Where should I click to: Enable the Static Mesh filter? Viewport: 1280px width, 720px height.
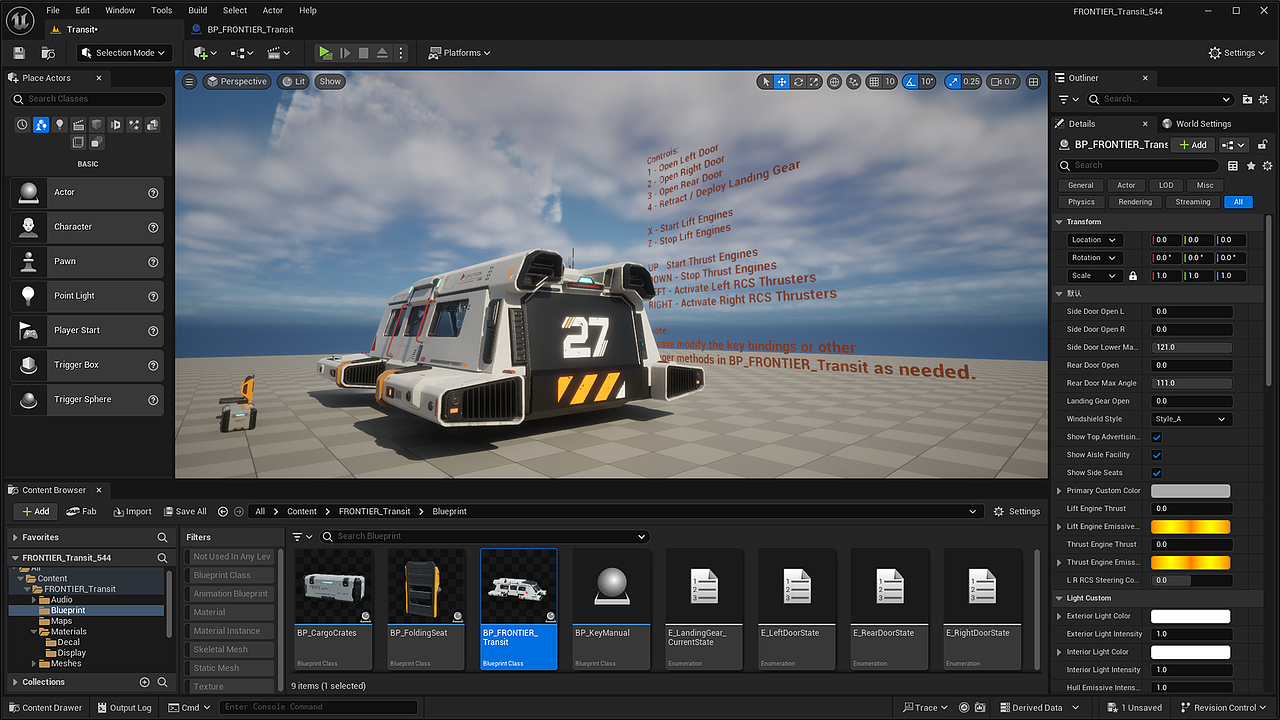231,668
